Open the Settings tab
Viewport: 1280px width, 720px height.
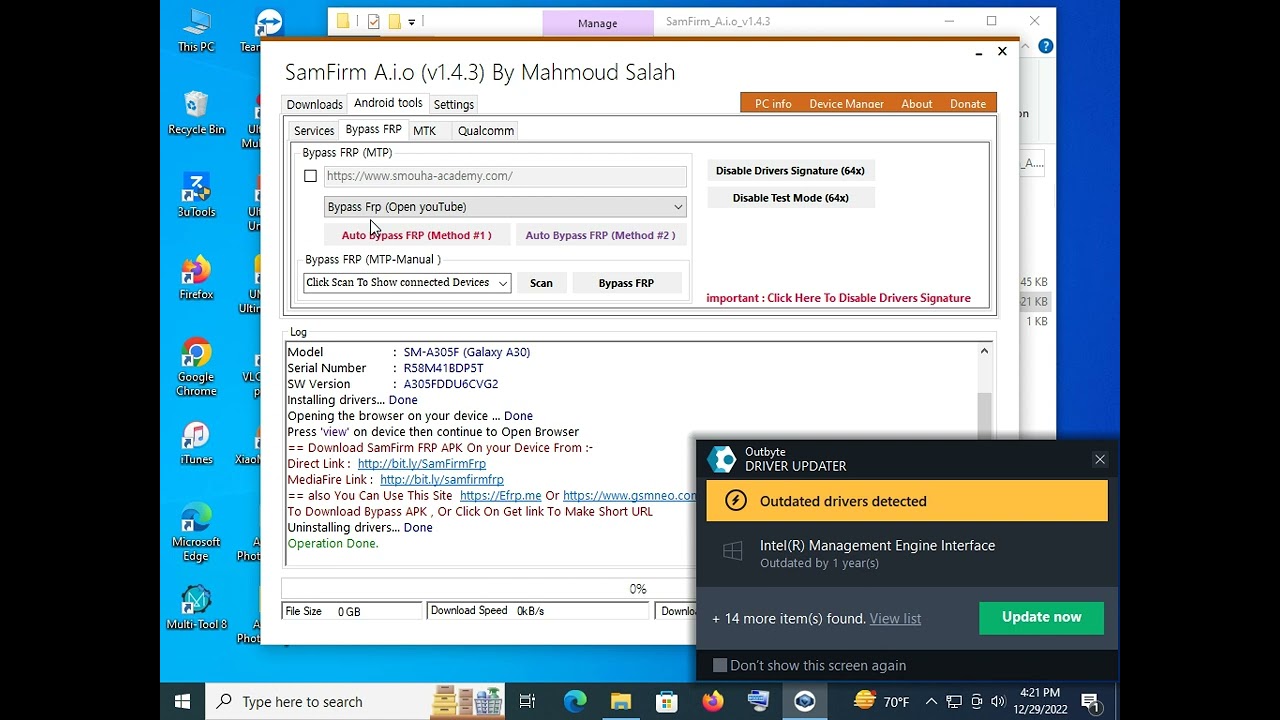point(454,104)
